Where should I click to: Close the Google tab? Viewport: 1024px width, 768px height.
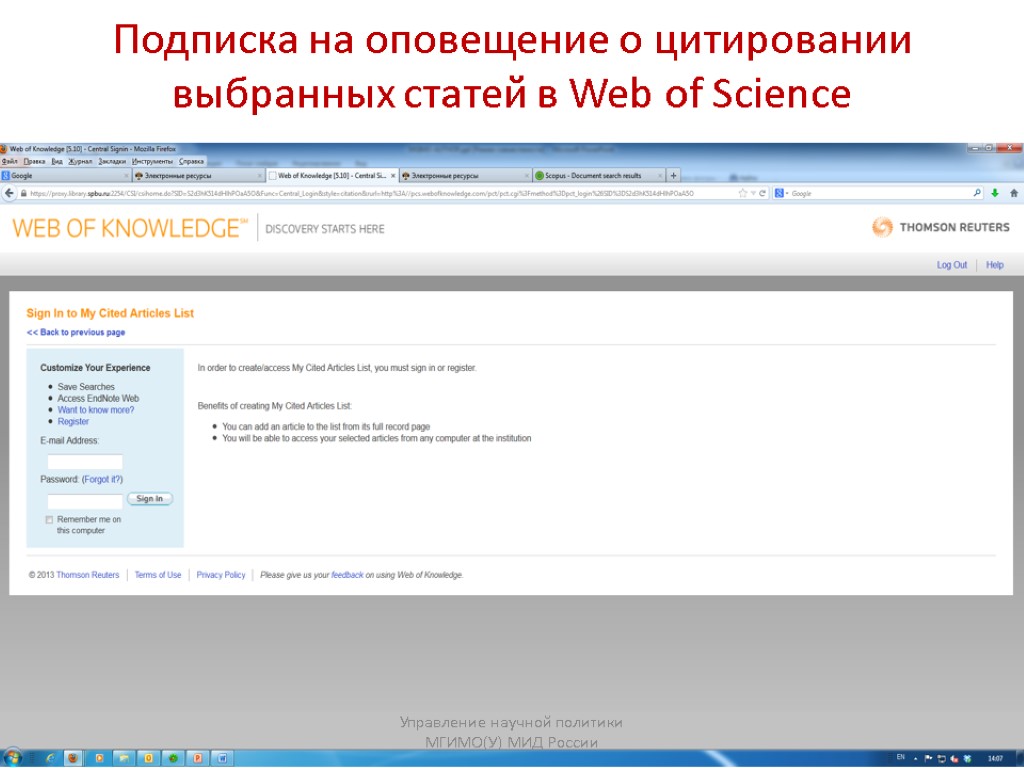[127, 176]
